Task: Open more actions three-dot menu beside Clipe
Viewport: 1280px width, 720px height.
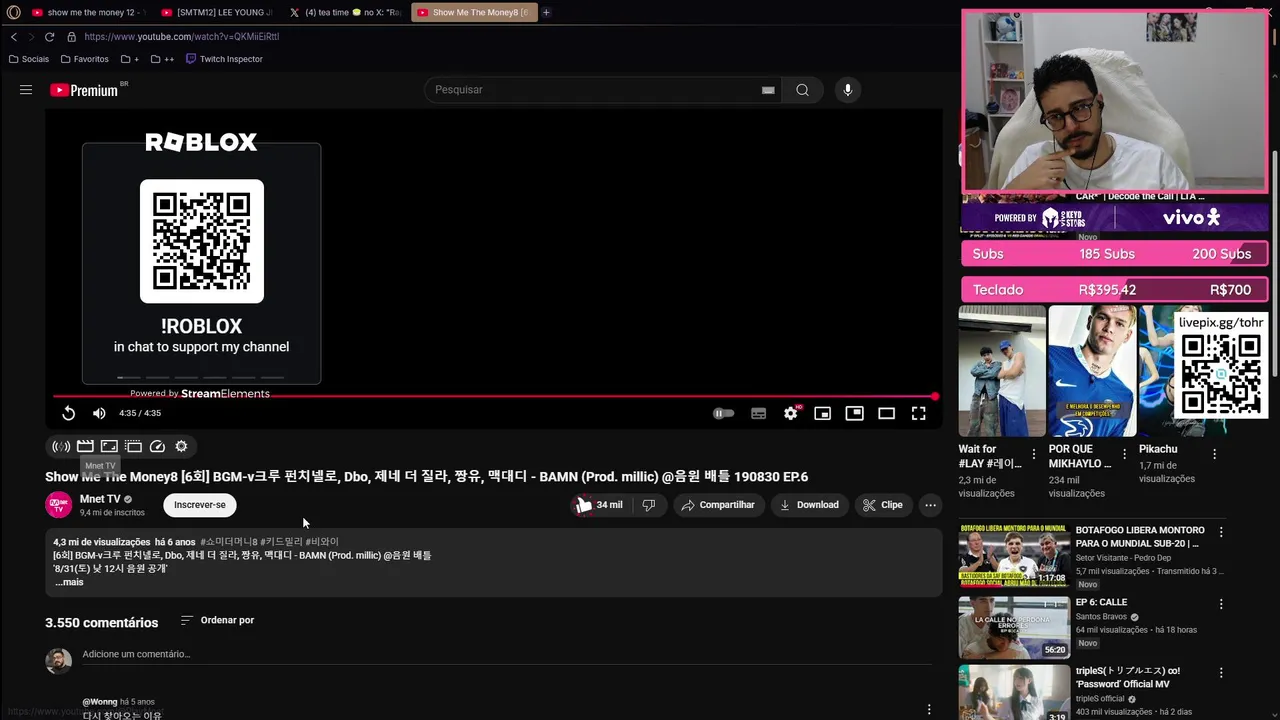Action: [930, 505]
